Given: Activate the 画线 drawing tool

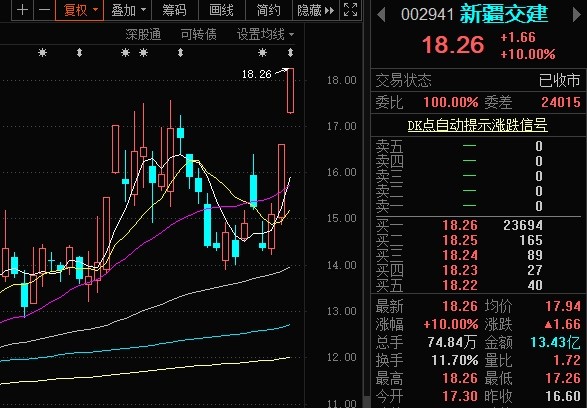Looking at the screenshot, I should pyautogui.click(x=221, y=10).
